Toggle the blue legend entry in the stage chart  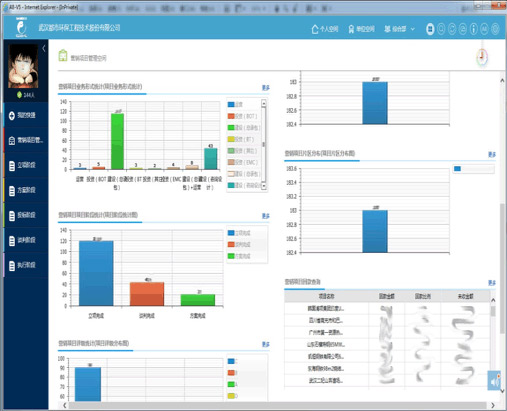239,233
